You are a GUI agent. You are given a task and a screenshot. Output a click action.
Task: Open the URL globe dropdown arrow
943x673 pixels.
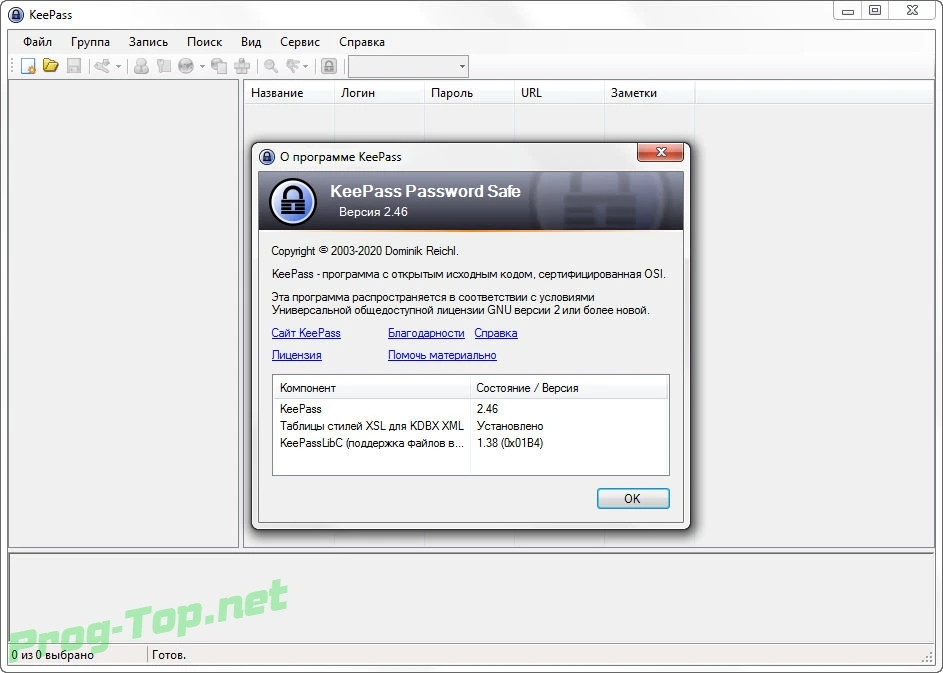point(202,66)
